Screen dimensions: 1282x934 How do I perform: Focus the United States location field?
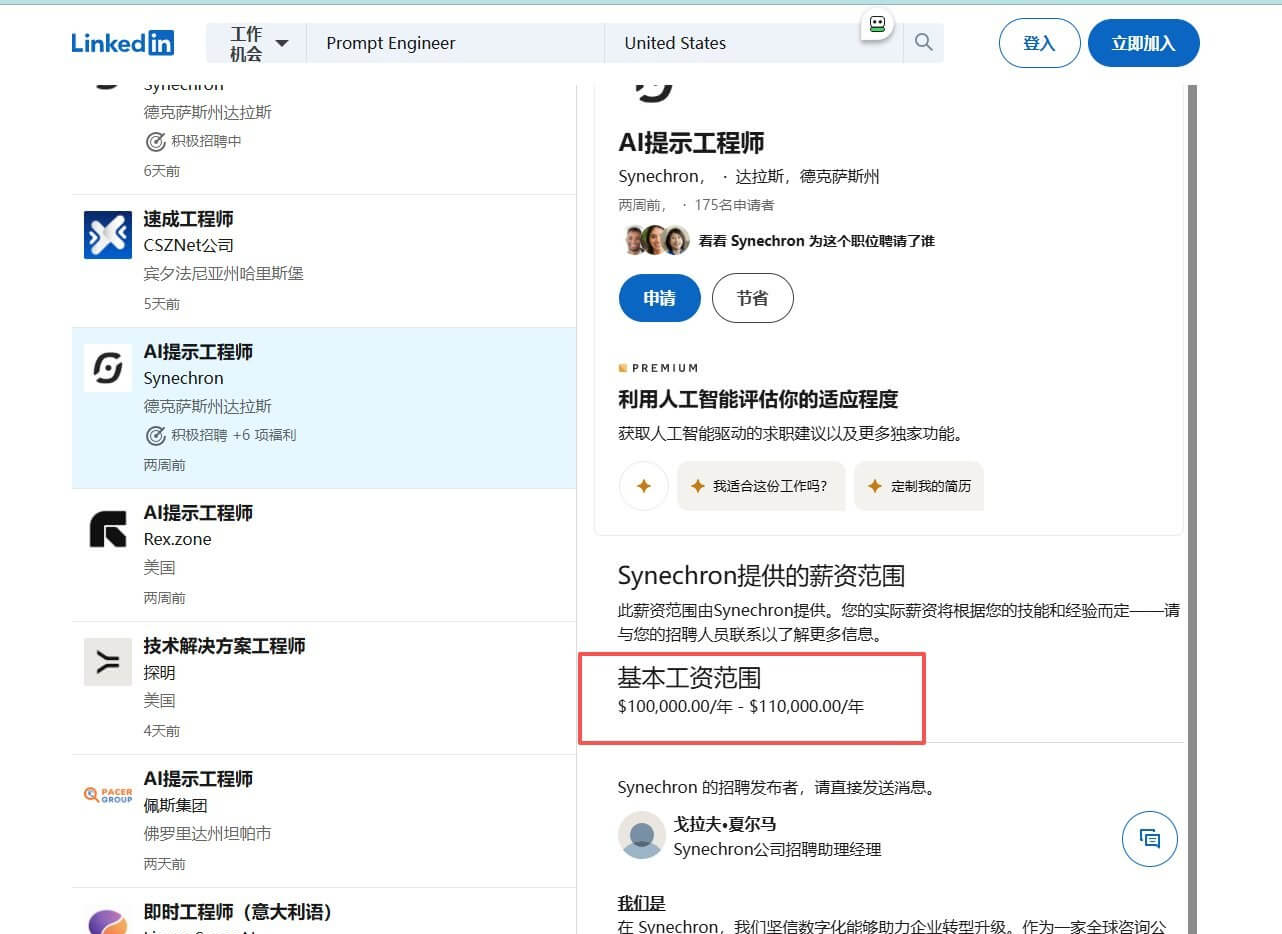pyautogui.click(x=754, y=43)
